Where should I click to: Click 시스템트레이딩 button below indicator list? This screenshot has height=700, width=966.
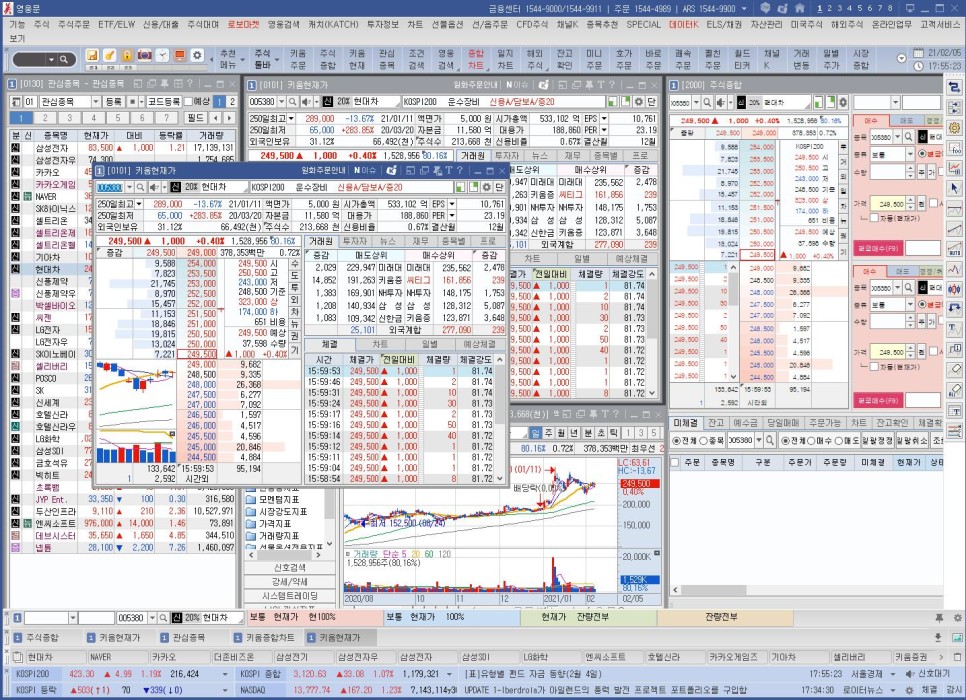[290, 596]
